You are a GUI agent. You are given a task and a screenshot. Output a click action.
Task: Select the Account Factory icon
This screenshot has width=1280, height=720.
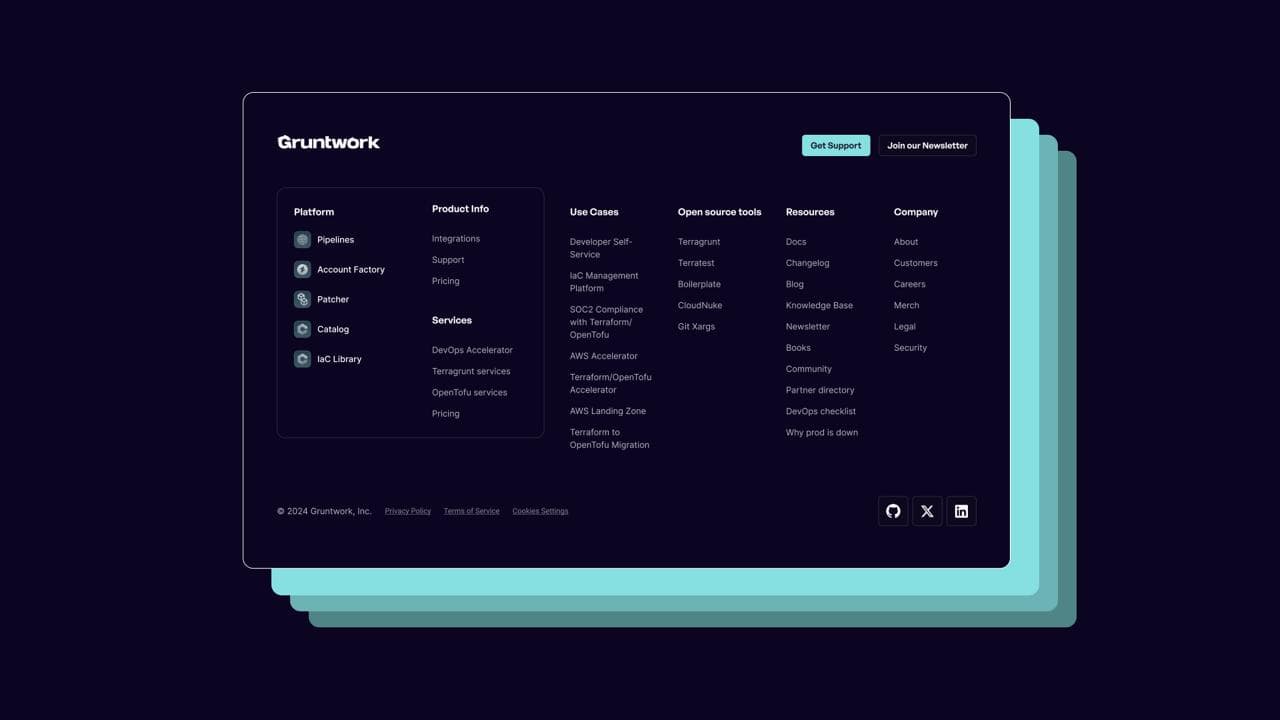pyautogui.click(x=302, y=269)
